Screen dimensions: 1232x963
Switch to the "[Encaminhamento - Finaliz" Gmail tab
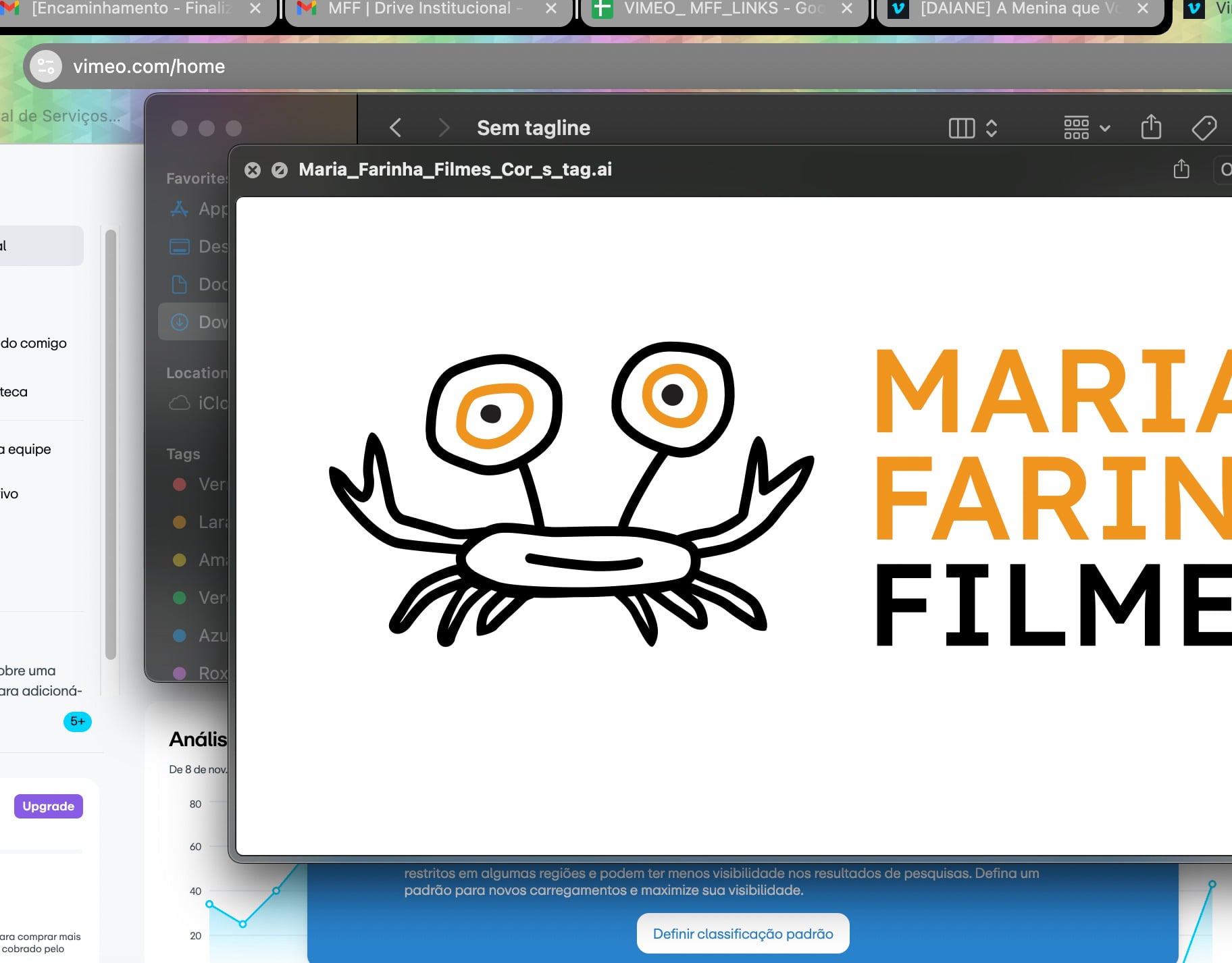132,9
